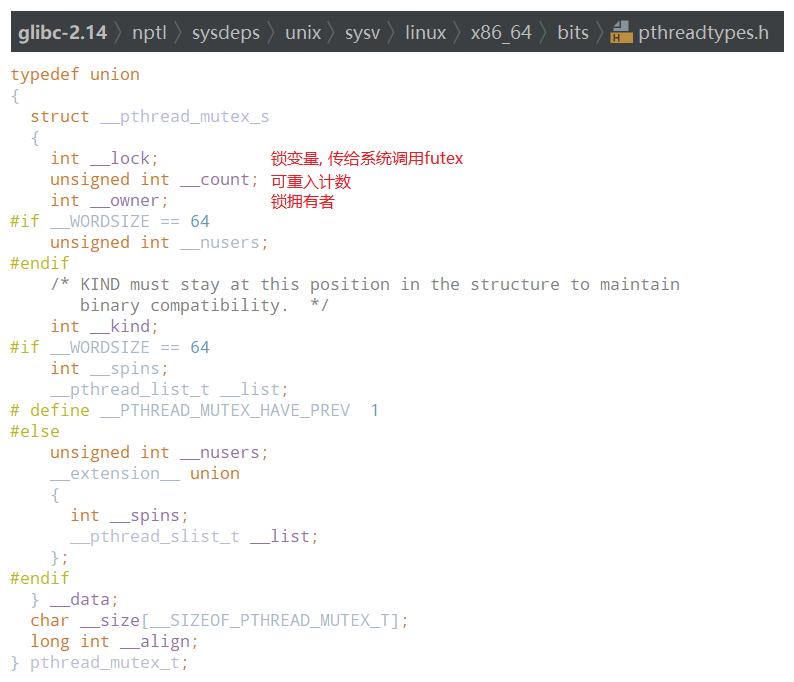Click the red annotation 可重入计数
Viewport: 794px width, 682px height.
pyautogui.click(x=311, y=181)
